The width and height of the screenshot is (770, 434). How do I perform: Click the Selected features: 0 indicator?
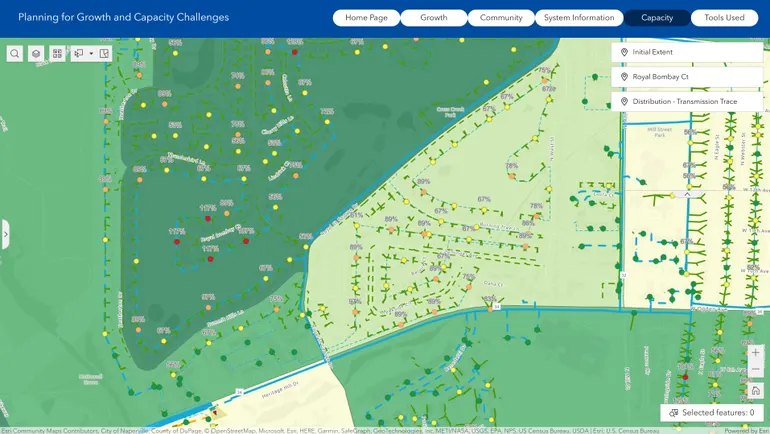pyautogui.click(x=712, y=413)
